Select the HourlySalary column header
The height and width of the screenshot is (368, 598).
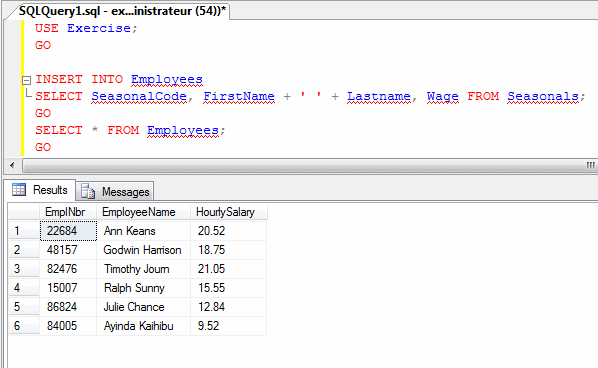229,212
